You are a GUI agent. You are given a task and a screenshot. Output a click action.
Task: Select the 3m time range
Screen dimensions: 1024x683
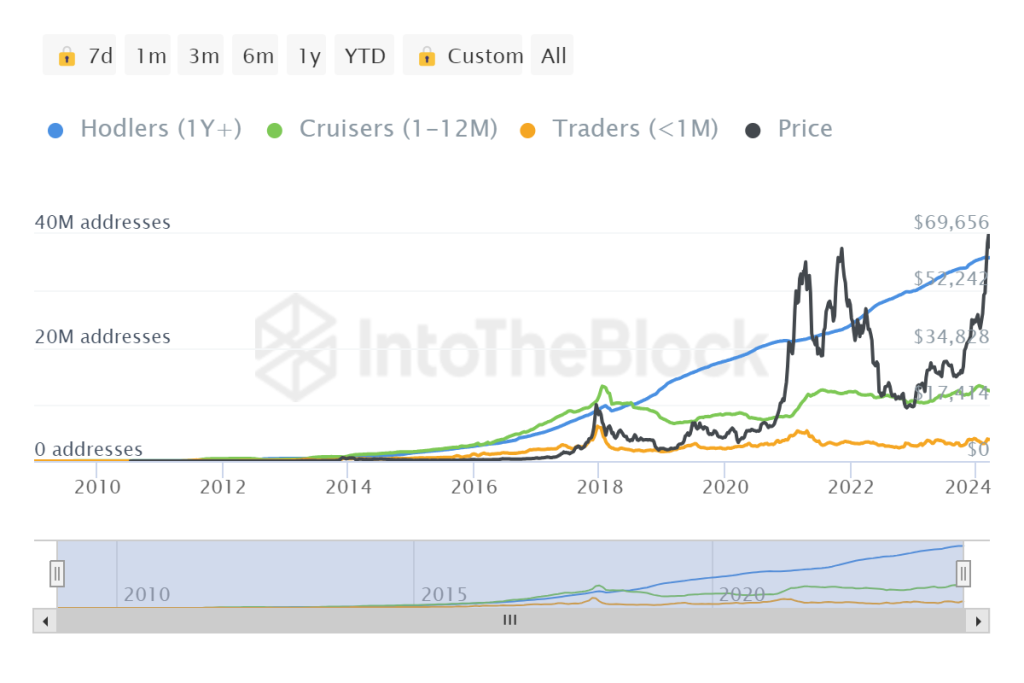[x=204, y=56]
